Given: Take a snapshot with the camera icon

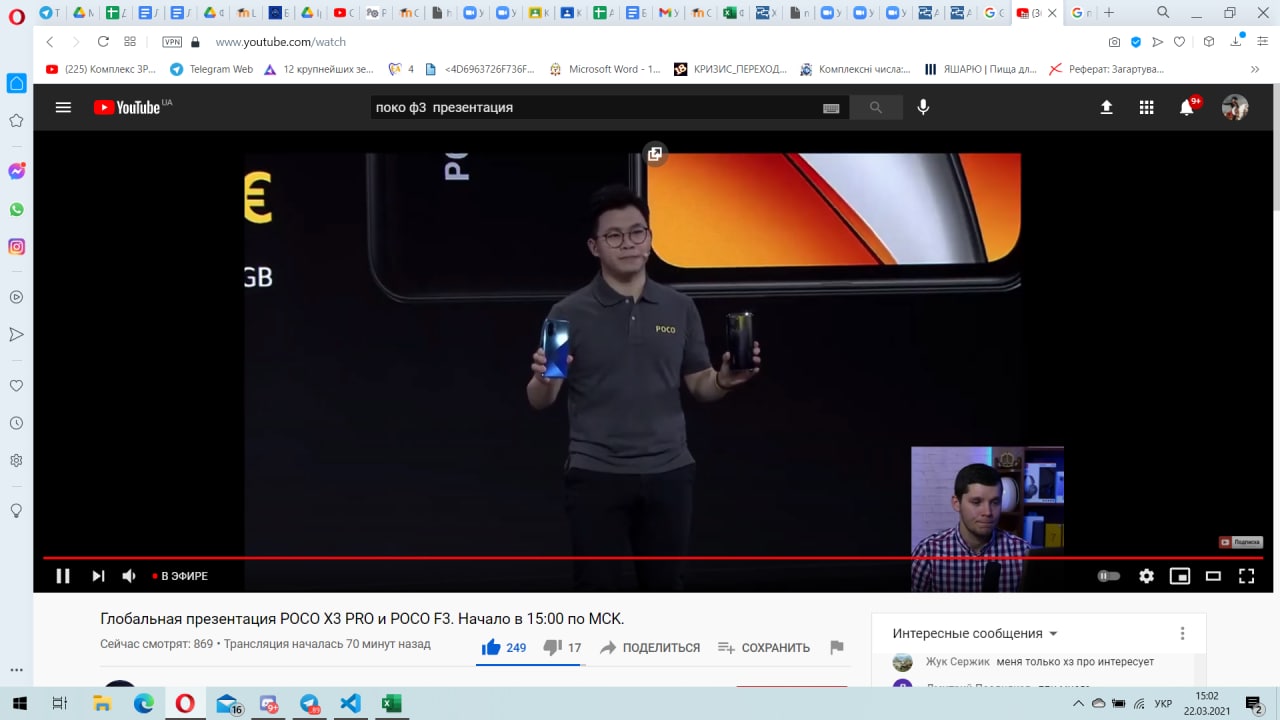Looking at the screenshot, I should 1114,42.
